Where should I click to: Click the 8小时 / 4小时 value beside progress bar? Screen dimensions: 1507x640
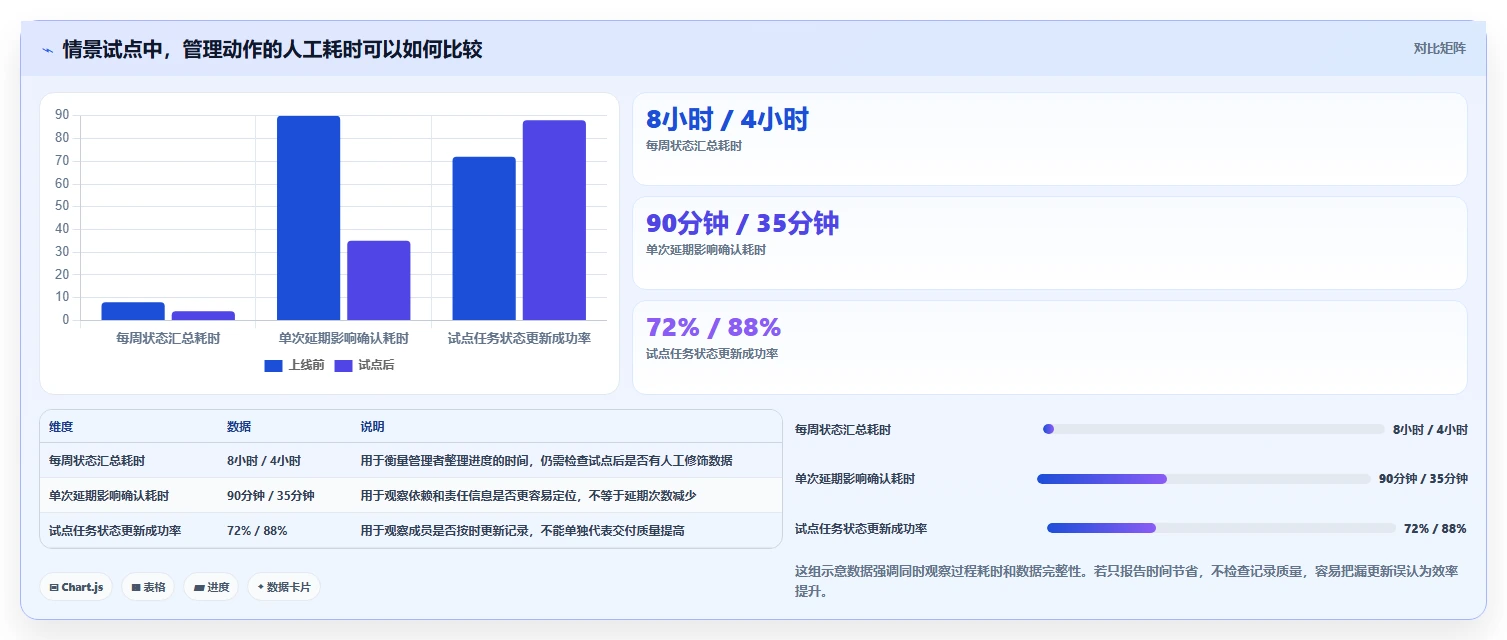click(1430, 430)
